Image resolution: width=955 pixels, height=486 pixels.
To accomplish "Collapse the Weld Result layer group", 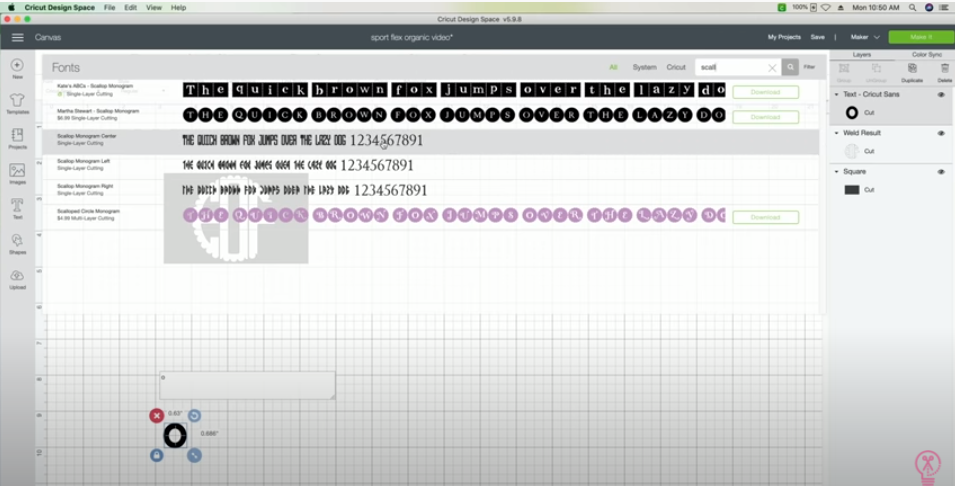I will pos(836,133).
